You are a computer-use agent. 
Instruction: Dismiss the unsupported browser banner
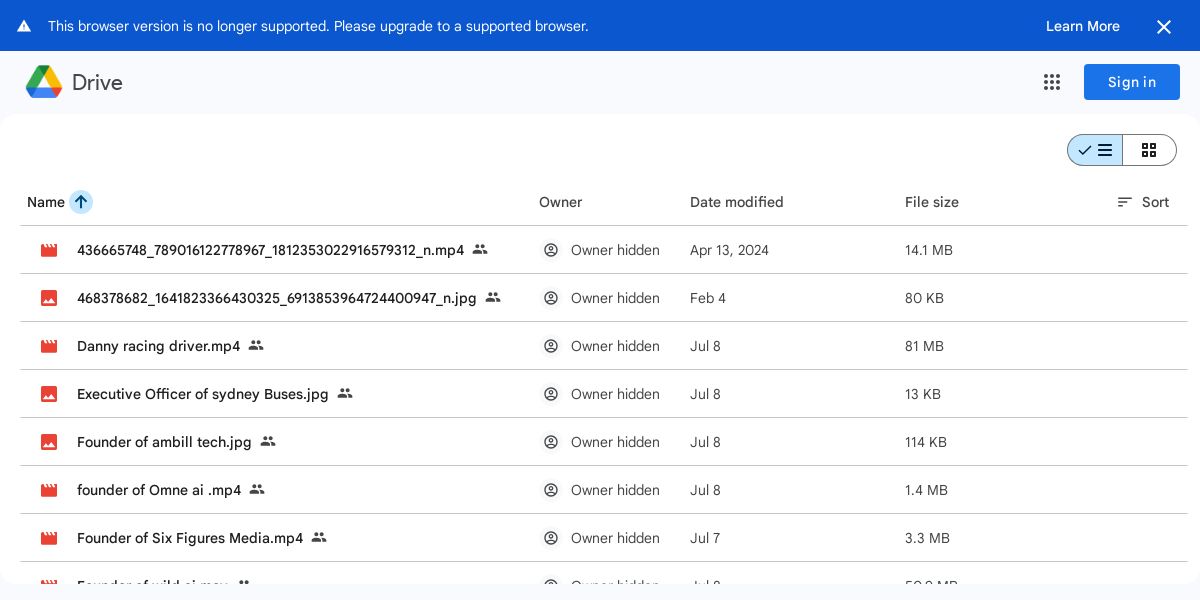1164,27
